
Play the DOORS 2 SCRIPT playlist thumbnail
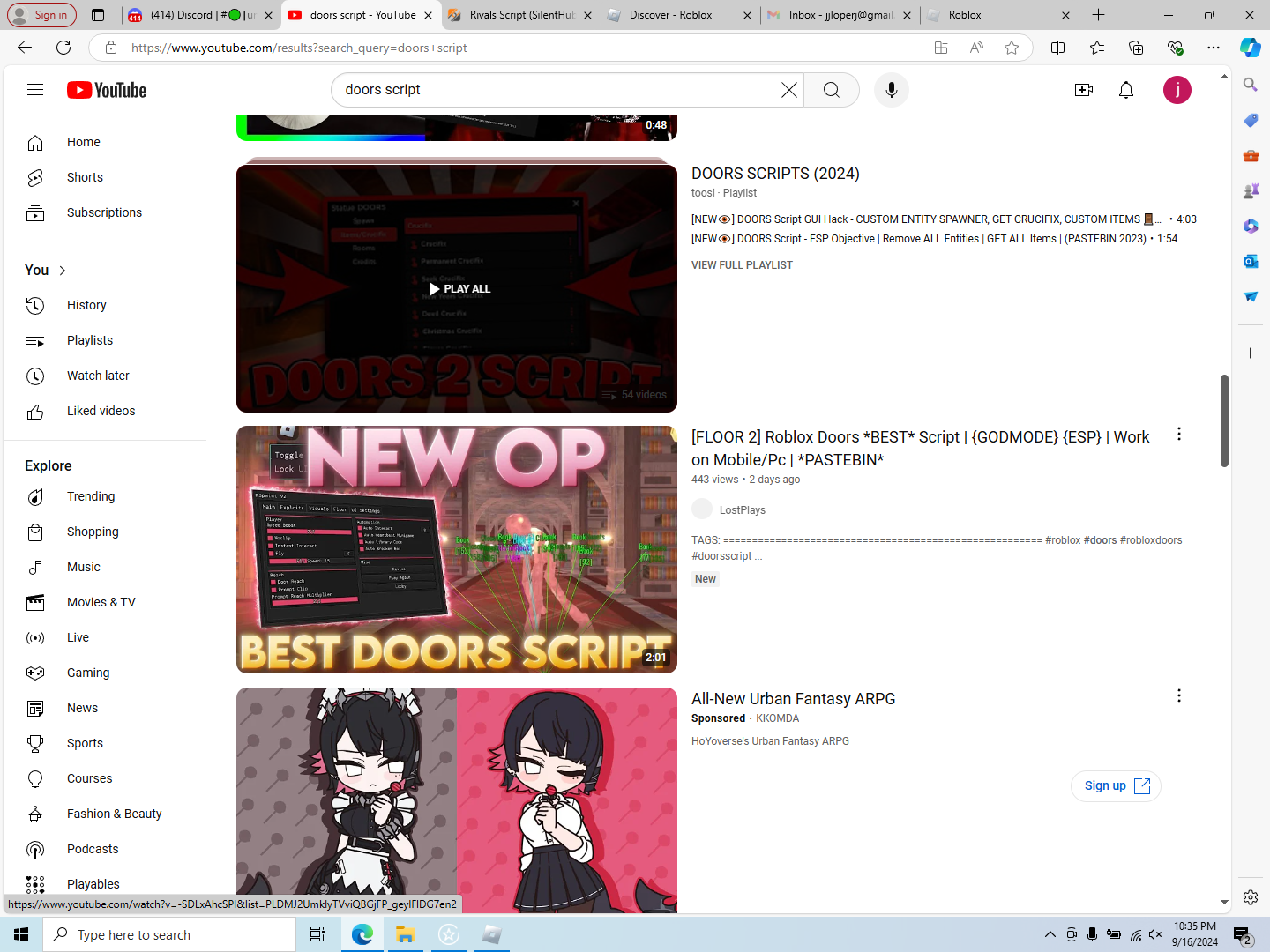(457, 288)
